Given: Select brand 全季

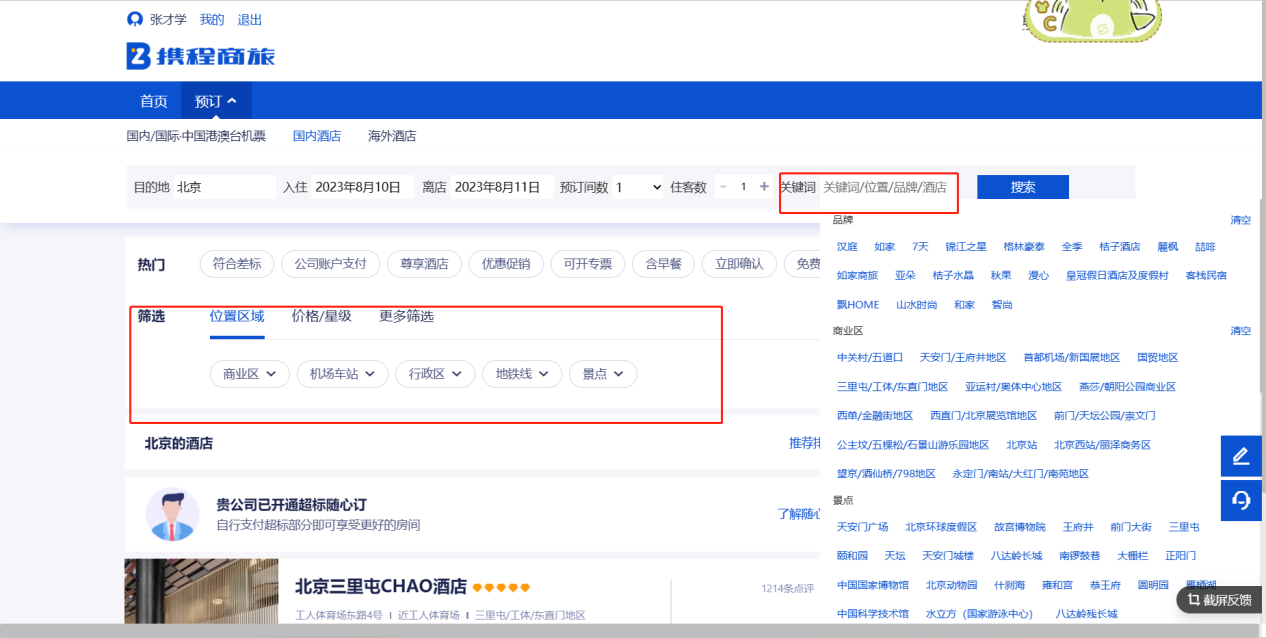Looking at the screenshot, I should tap(1072, 246).
